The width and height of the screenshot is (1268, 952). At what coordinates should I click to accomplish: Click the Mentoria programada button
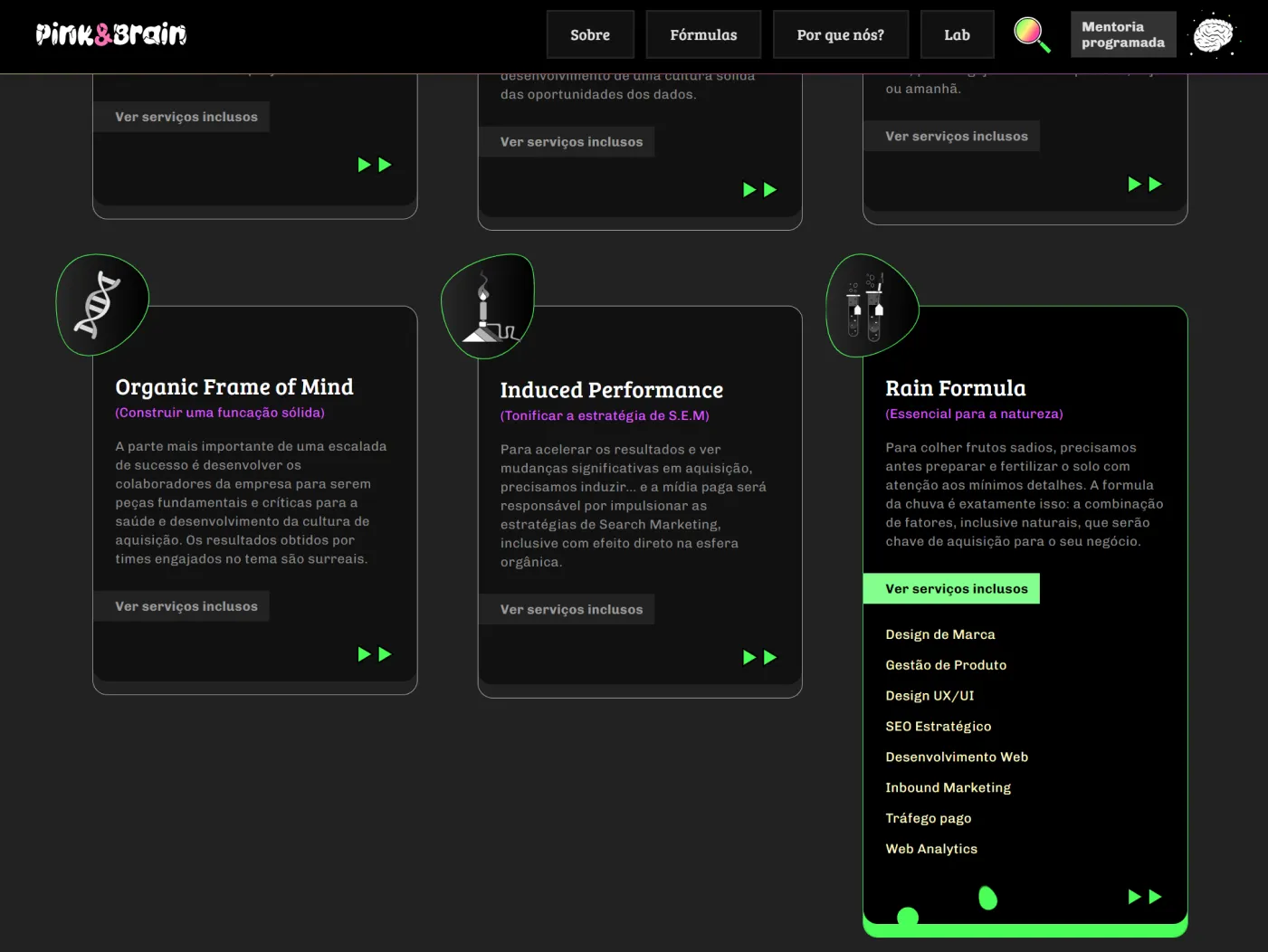click(x=1122, y=35)
